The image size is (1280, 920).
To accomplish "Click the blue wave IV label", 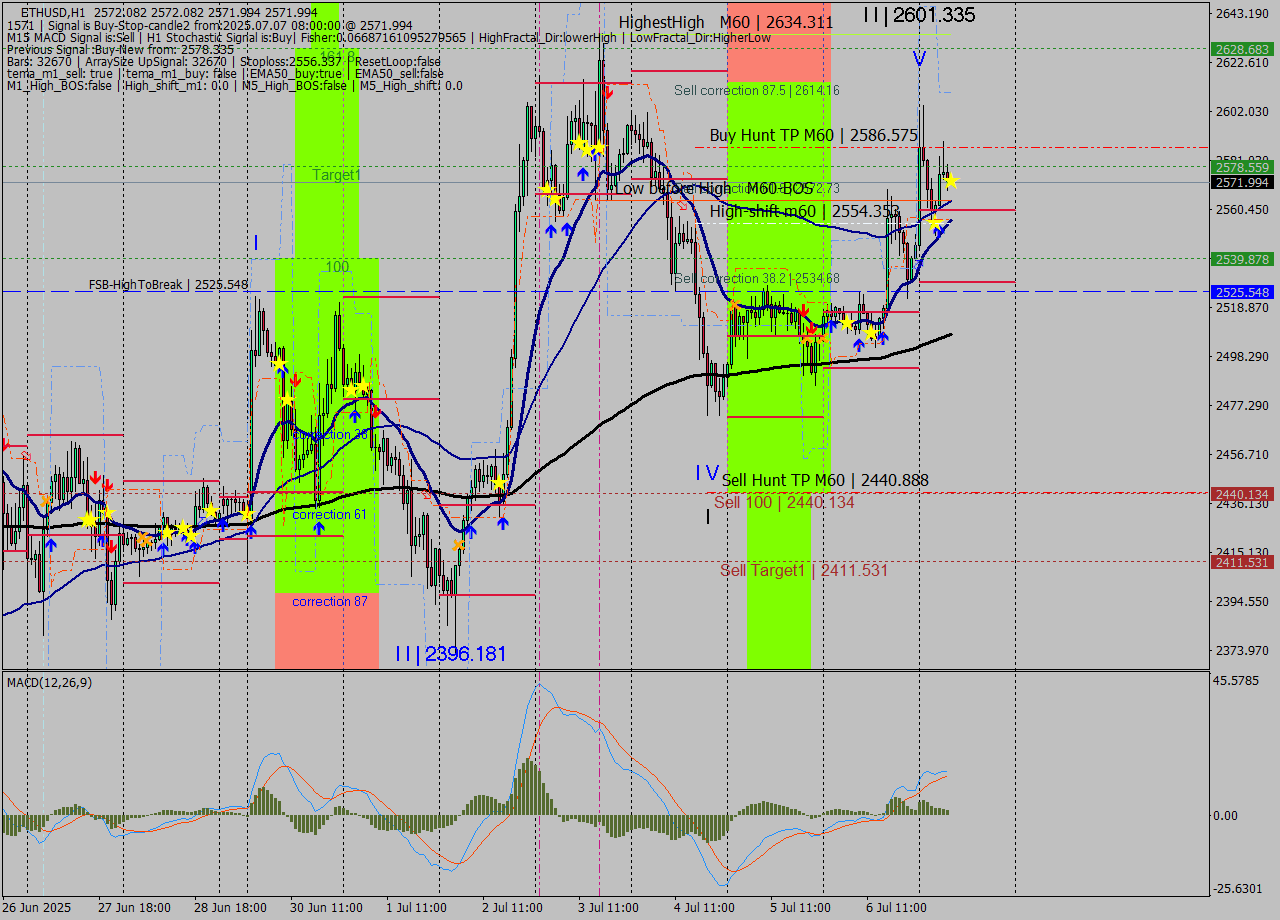I will point(707,472).
